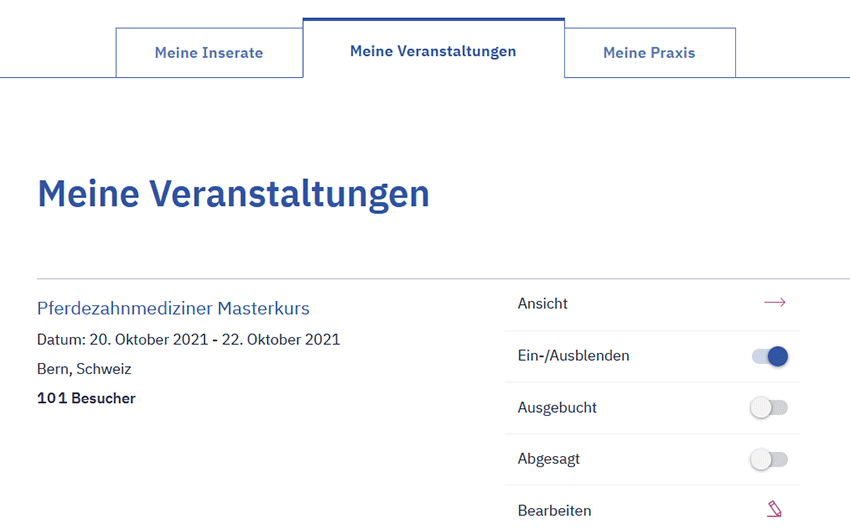The height and width of the screenshot is (528, 850).
Task: Click the Ausgebucht label text
Action: tap(557, 408)
